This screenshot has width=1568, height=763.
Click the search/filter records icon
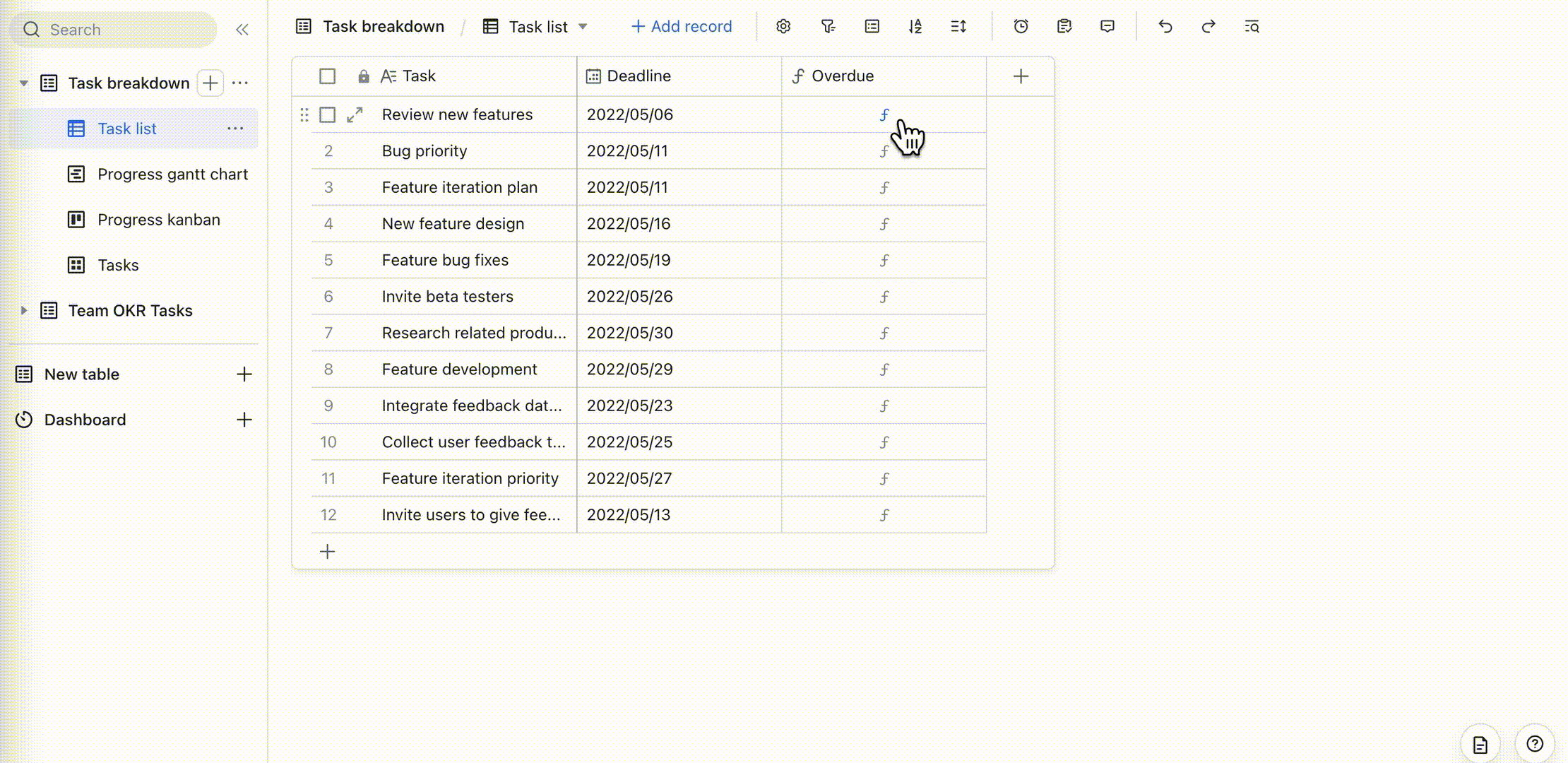click(1252, 26)
